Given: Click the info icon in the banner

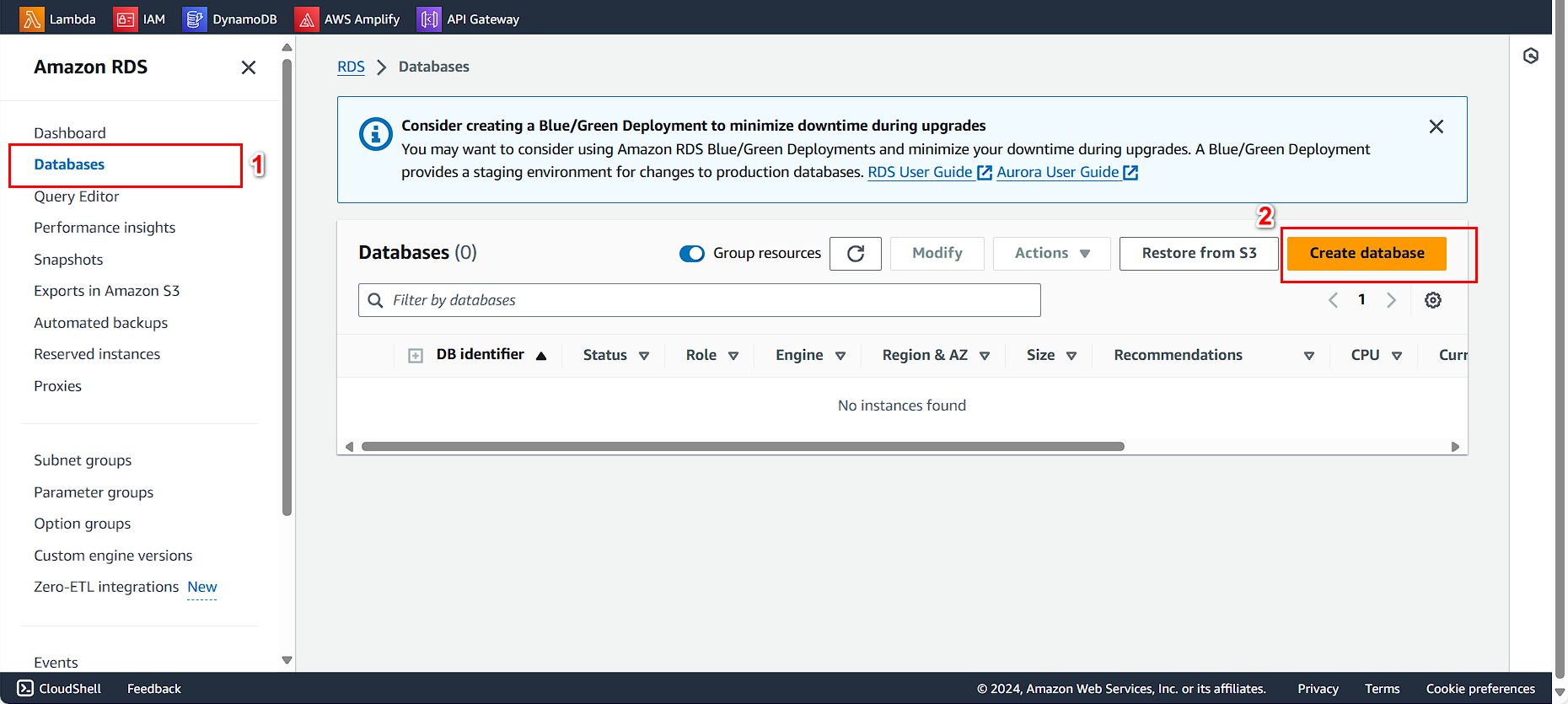Looking at the screenshot, I should [376, 134].
